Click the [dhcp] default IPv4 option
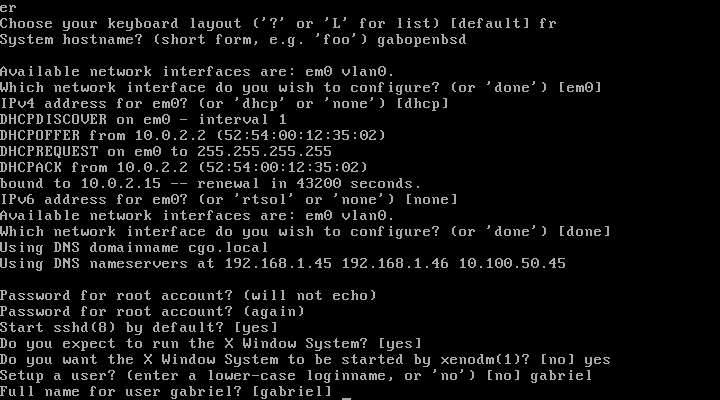 coord(422,104)
